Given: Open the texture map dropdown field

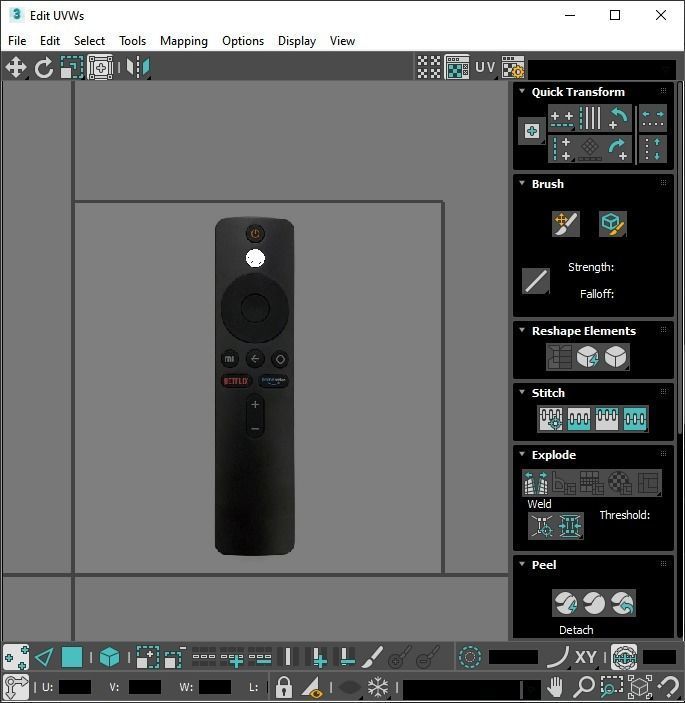Looking at the screenshot, I should (x=602, y=69).
